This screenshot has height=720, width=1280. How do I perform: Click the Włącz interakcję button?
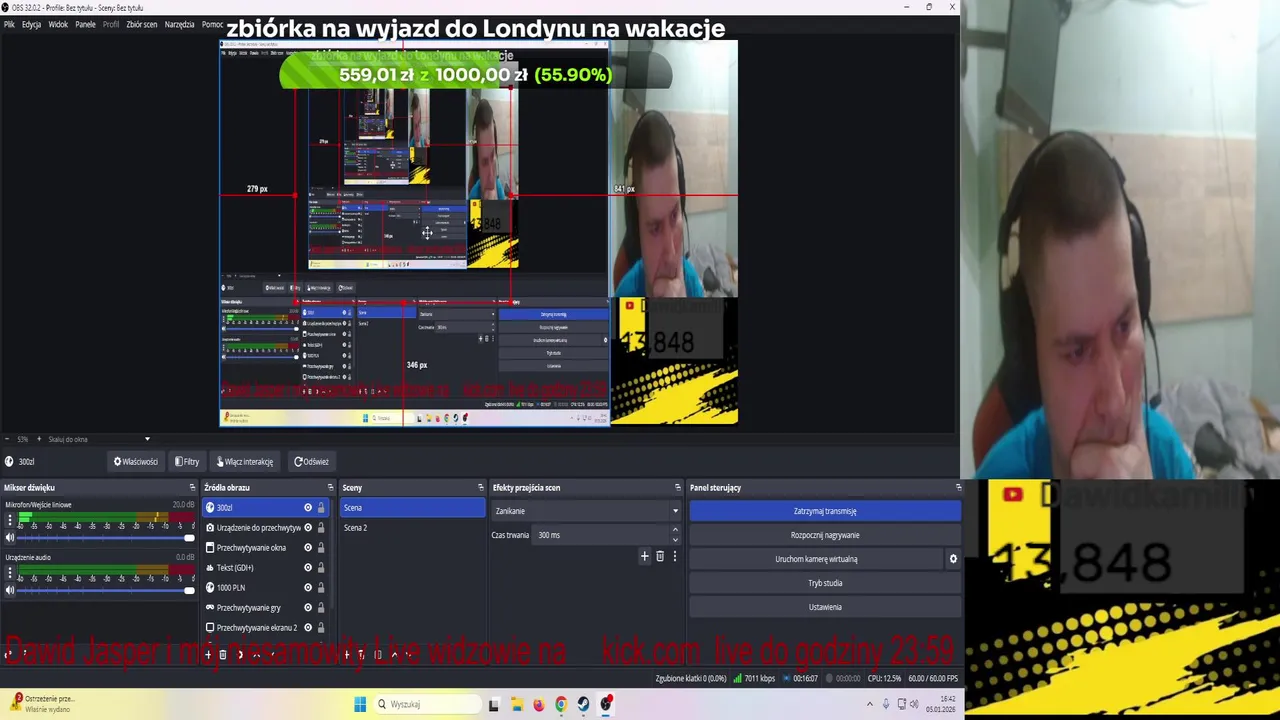click(x=245, y=462)
